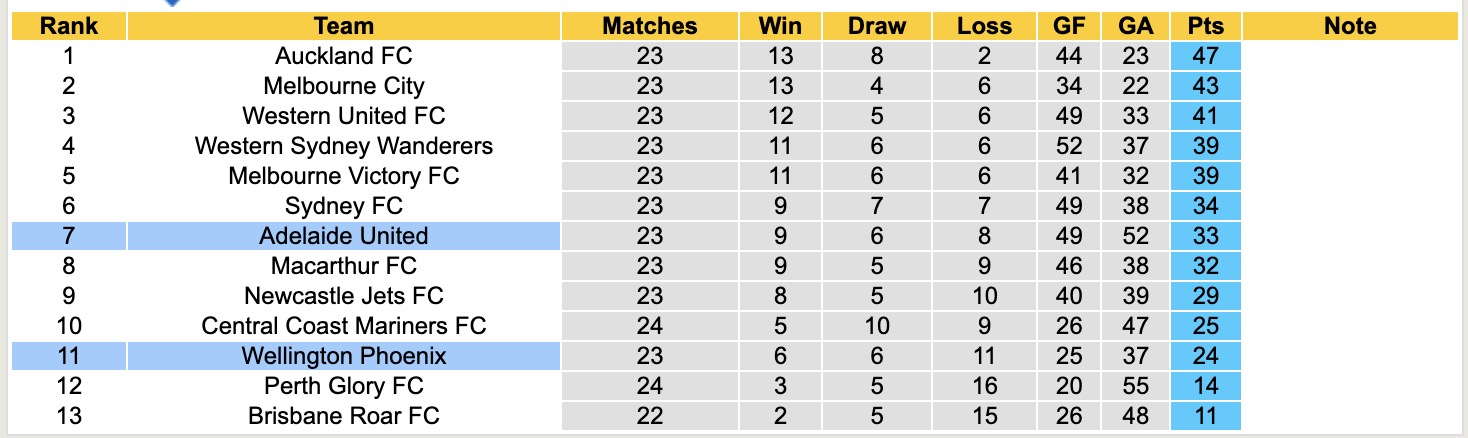Open the Brisbane Roar FC team name
Image resolution: width=1468 pixels, height=438 pixels.
[343, 416]
